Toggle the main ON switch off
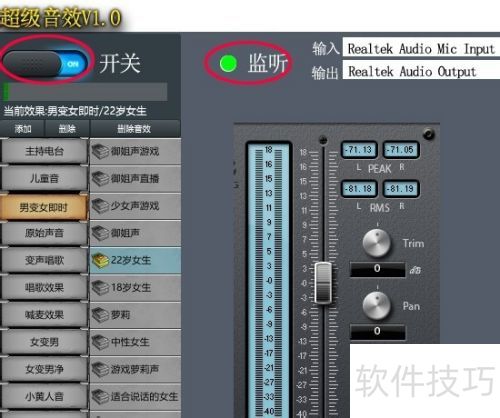The width and height of the screenshot is (500, 418). (44, 63)
